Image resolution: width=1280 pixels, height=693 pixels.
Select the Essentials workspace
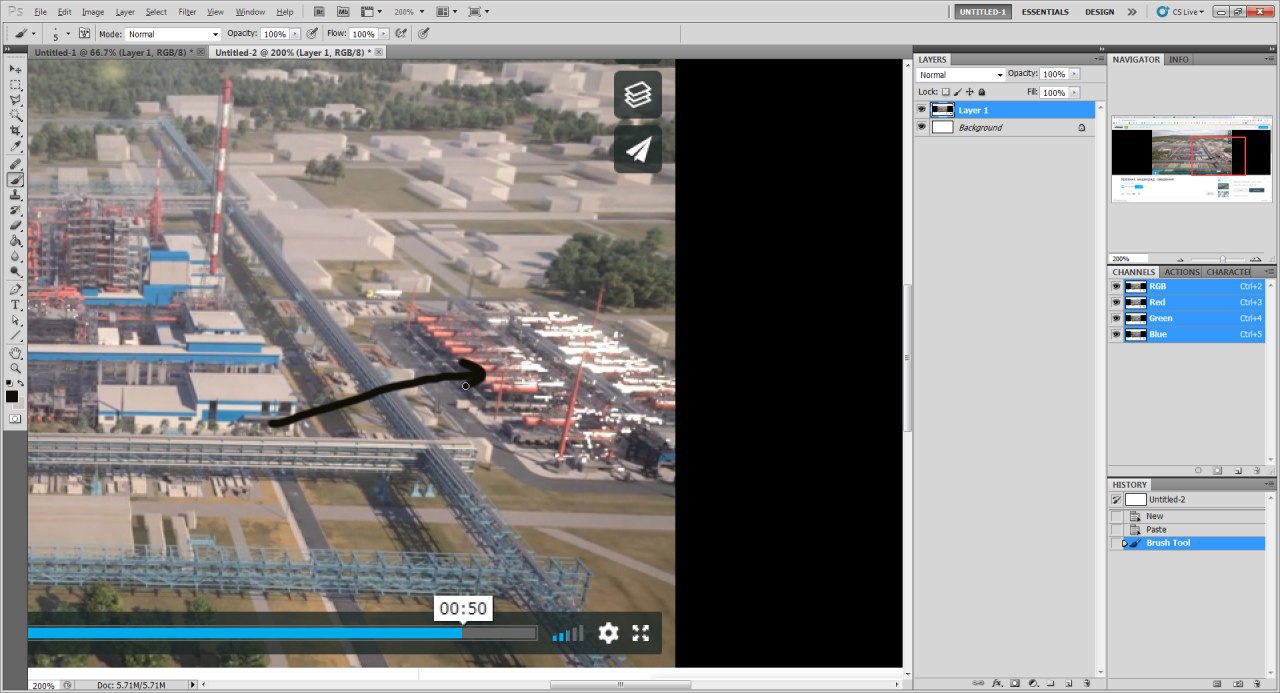coord(1045,12)
